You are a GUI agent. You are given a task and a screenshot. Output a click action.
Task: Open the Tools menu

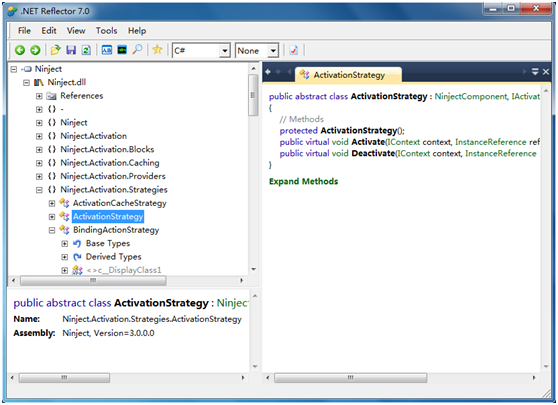[x=106, y=31]
